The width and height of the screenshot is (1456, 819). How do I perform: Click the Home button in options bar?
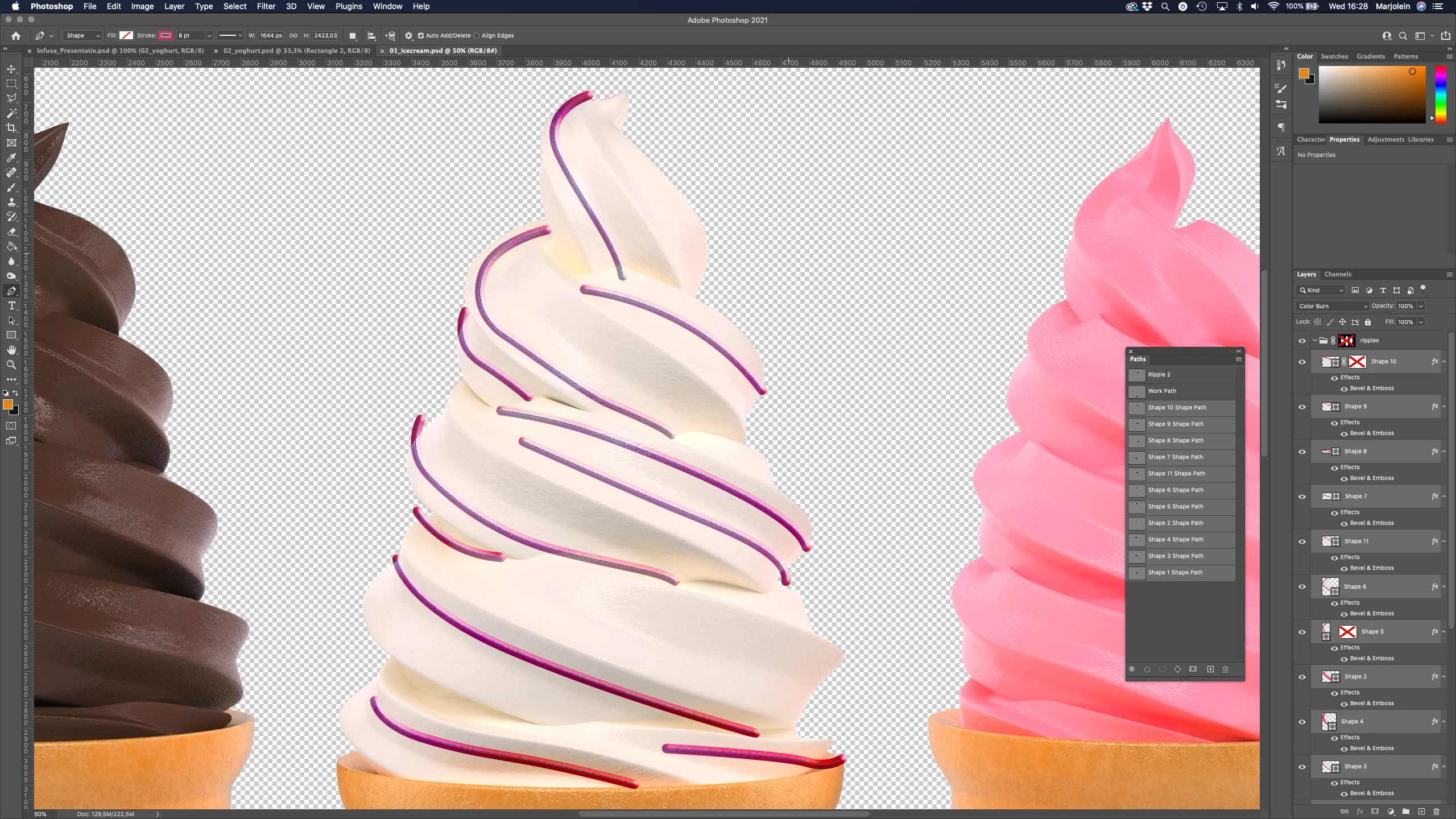coord(16,36)
